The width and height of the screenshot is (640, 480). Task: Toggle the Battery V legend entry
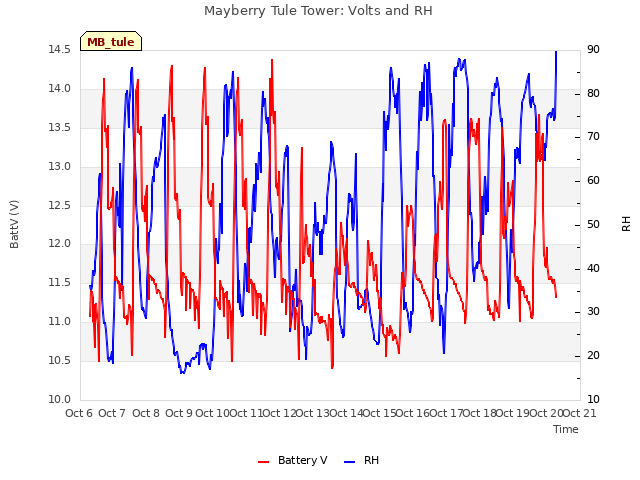coord(292,461)
